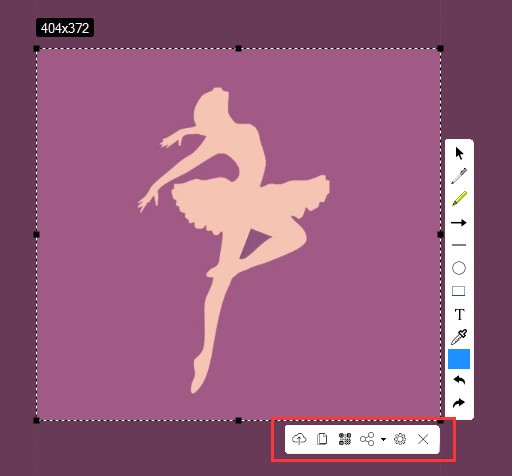Screen dimensions: 512x476
Task: Activate the straight line tool
Action: click(459, 245)
